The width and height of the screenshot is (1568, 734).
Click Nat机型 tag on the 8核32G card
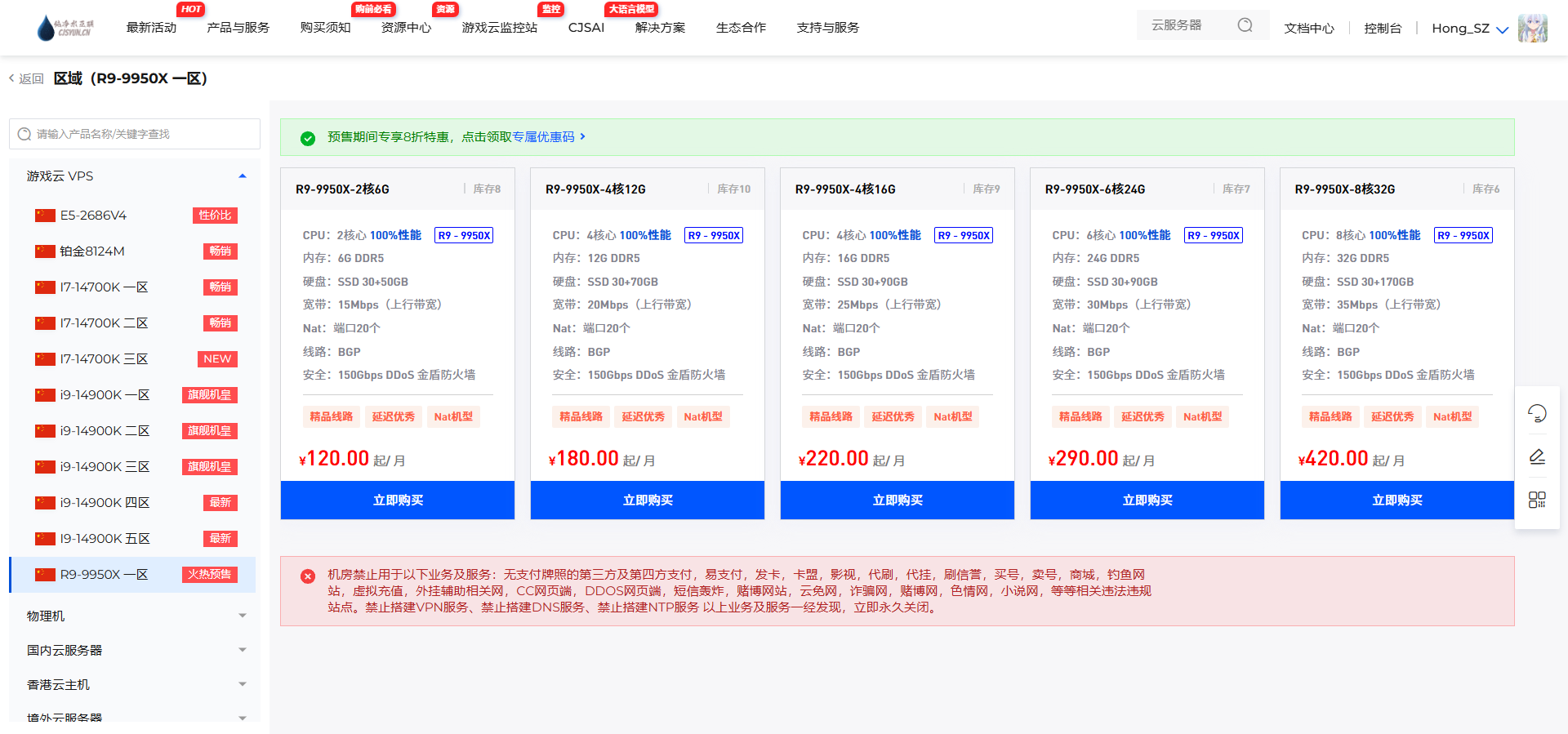[1452, 417]
